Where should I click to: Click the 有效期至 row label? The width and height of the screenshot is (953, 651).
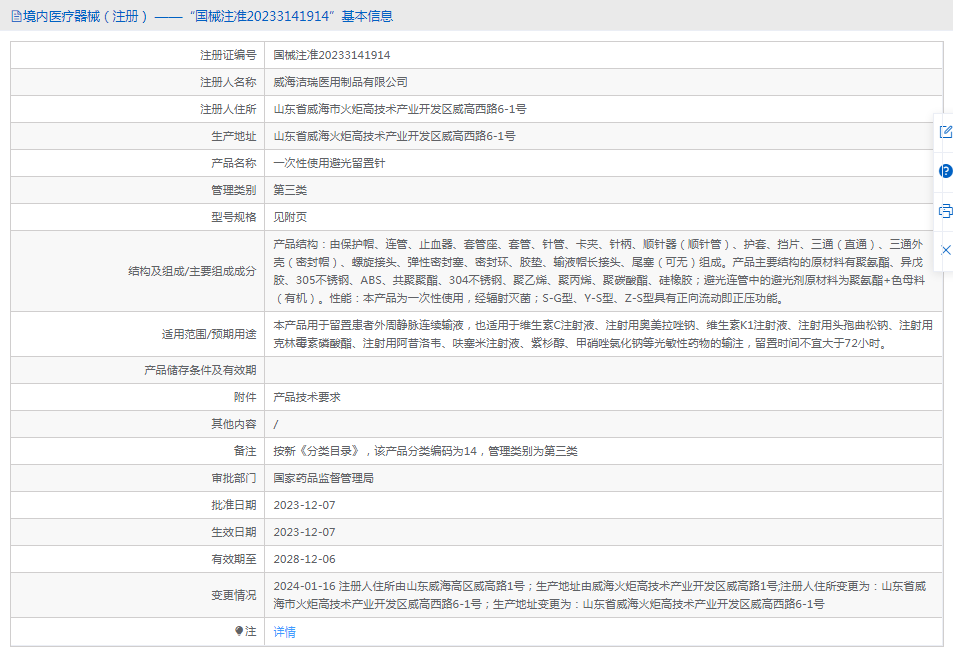[x=234, y=559]
